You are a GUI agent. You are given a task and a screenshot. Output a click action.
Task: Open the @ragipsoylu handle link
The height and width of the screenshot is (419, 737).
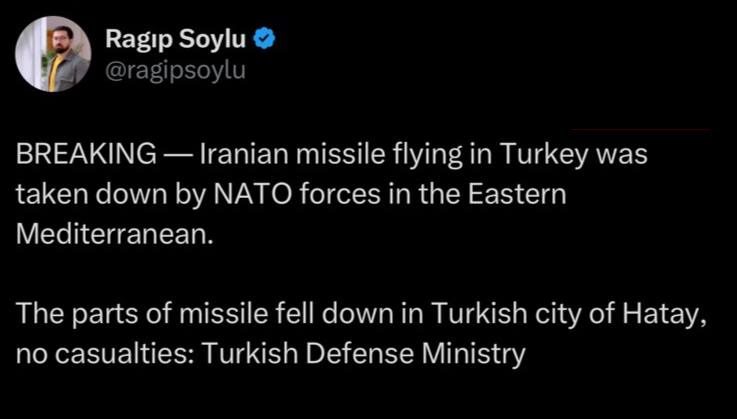point(175,70)
